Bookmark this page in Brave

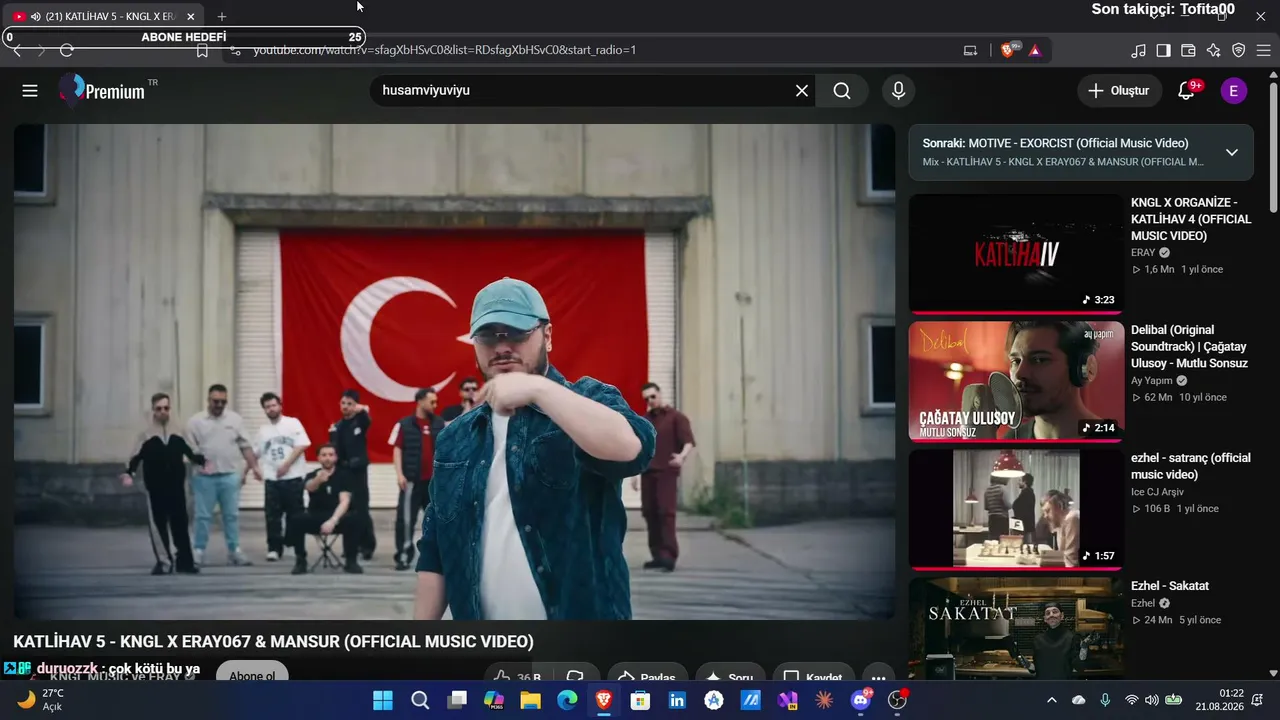click(x=202, y=50)
